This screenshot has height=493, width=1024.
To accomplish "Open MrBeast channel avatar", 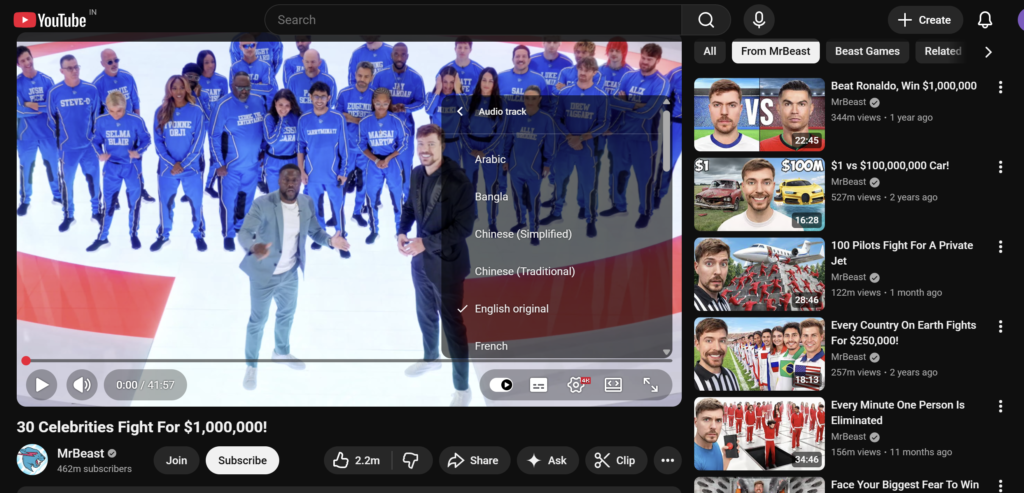I will (32, 460).
